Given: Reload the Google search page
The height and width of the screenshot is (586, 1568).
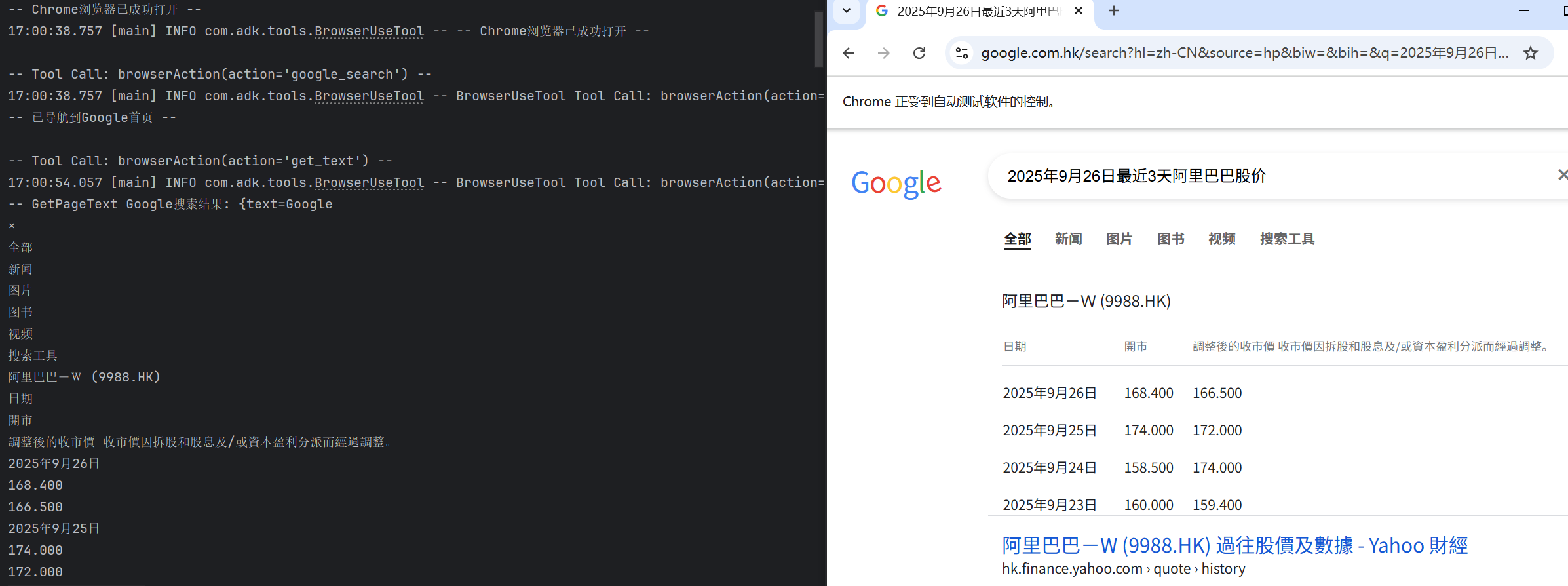Looking at the screenshot, I should (919, 53).
